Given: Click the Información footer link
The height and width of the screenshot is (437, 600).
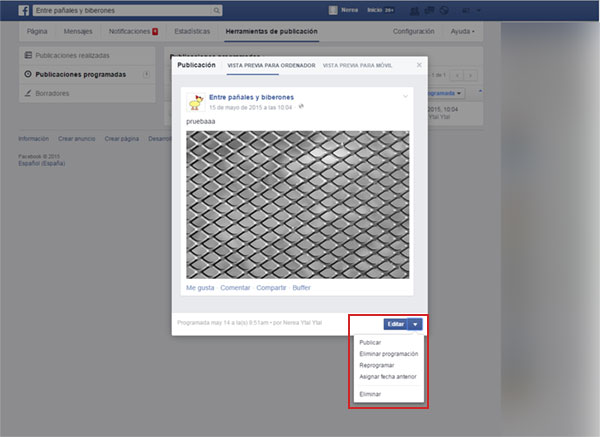Looking at the screenshot, I should [x=34, y=139].
